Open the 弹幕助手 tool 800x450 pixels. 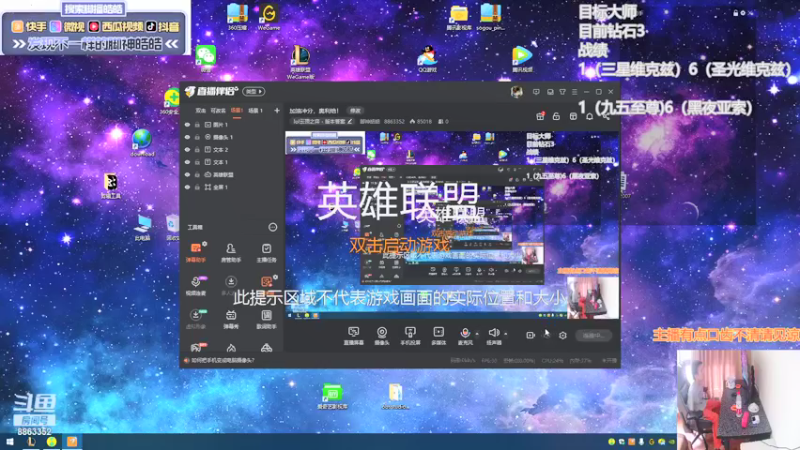click(x=196, y=253)
